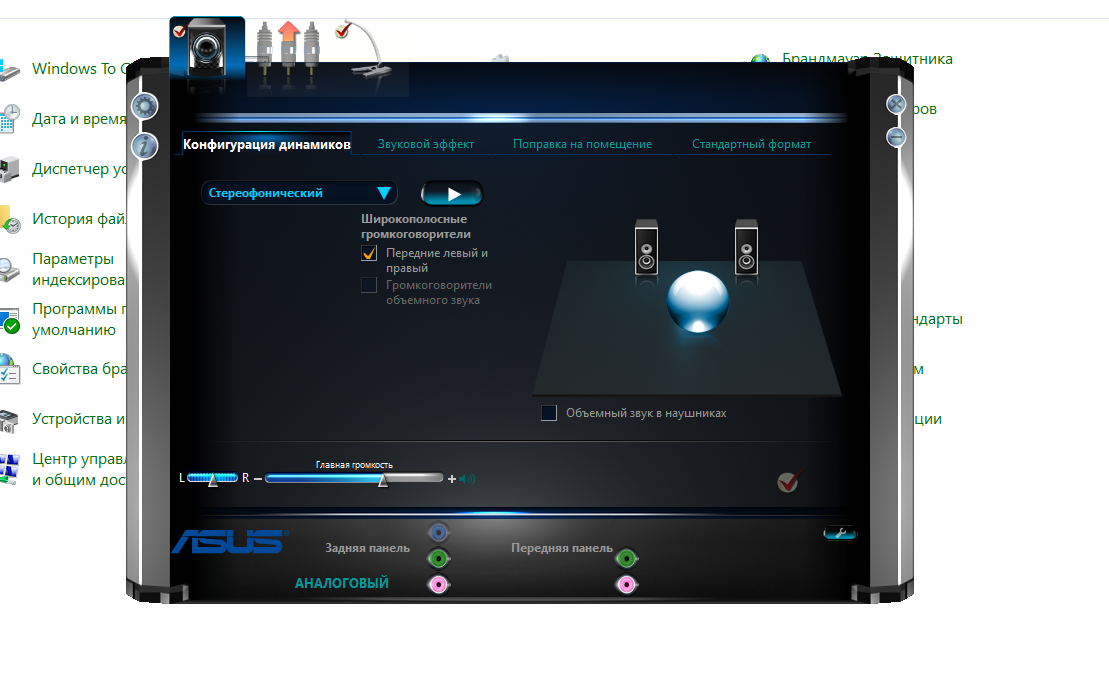Click the 'АНАЛОГОВЫЙ' label
The height and width of the screenshot is (698, 1109).
pyautogui.click(x=342, y=583)
